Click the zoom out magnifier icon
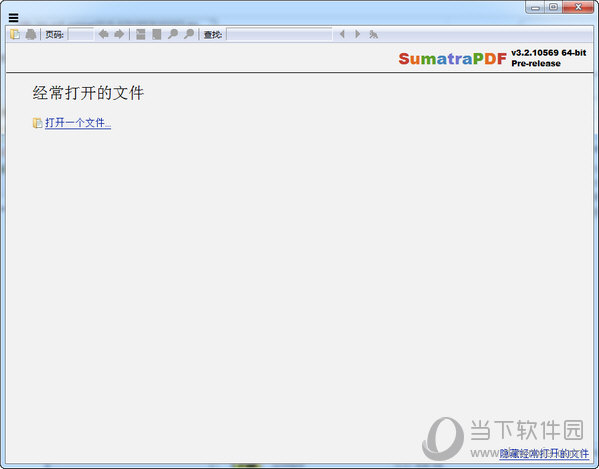This screenshot has height=469, width=599. click(173, 34)
